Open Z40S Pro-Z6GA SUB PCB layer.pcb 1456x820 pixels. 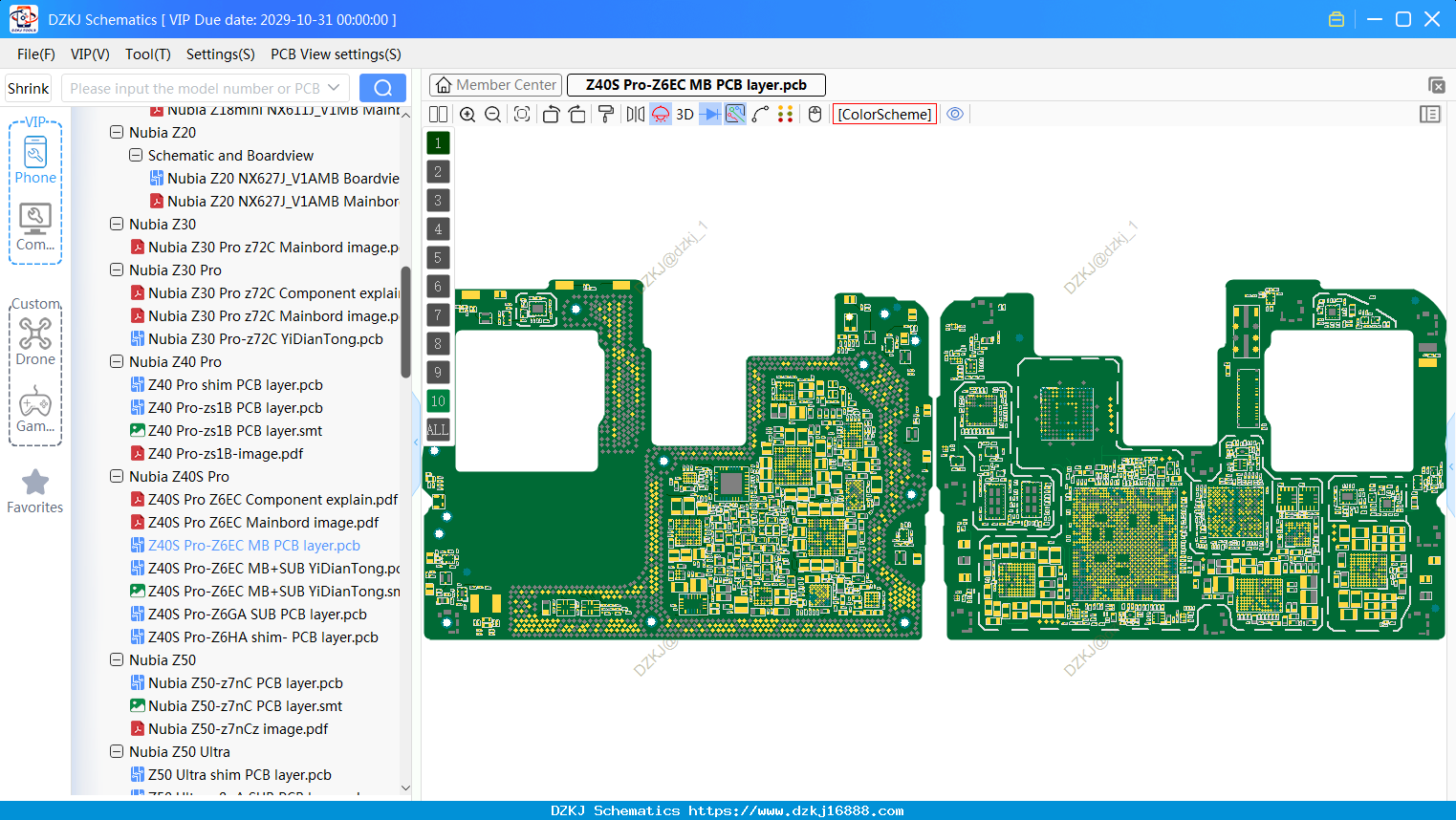(x=257, y=615)
